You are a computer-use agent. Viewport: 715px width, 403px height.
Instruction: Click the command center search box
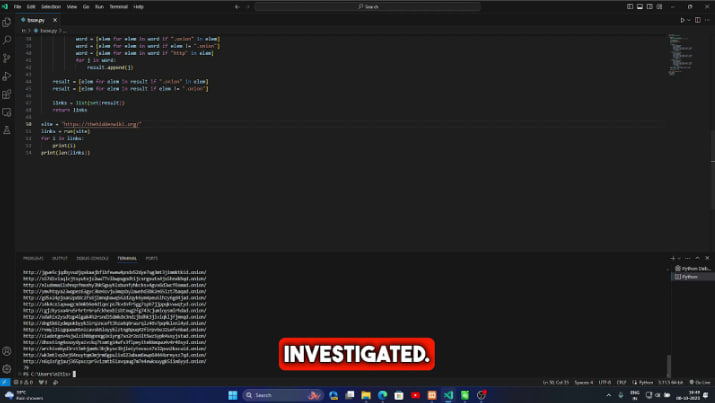(x=368, y=6)
